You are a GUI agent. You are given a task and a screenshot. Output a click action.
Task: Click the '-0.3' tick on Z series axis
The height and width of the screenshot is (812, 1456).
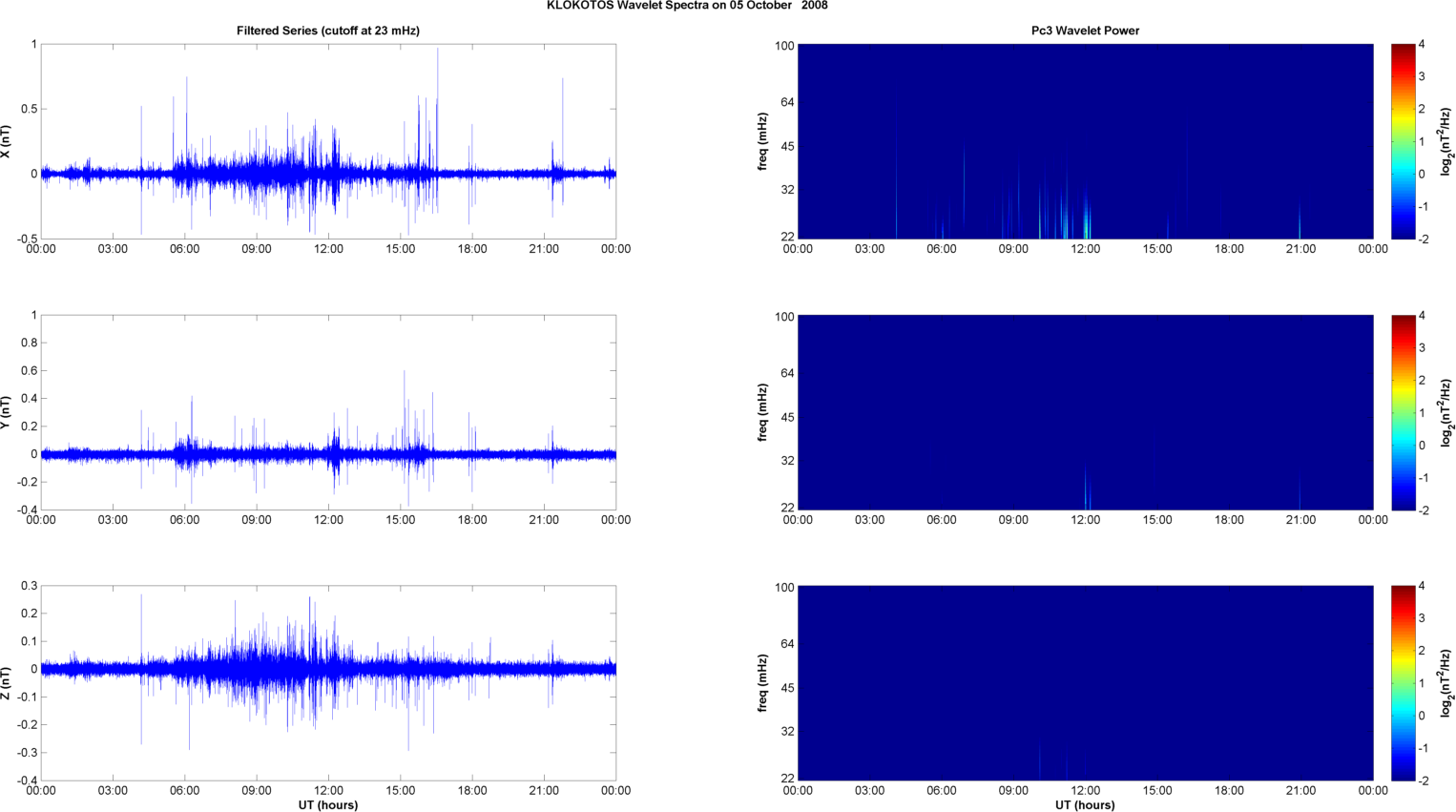tap(27, 753)
